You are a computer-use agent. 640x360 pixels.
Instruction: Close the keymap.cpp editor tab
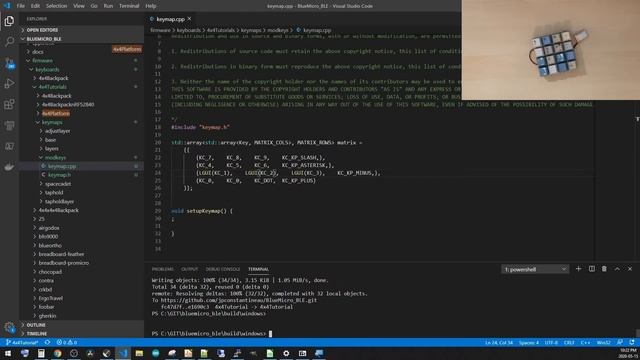[189, 19]
